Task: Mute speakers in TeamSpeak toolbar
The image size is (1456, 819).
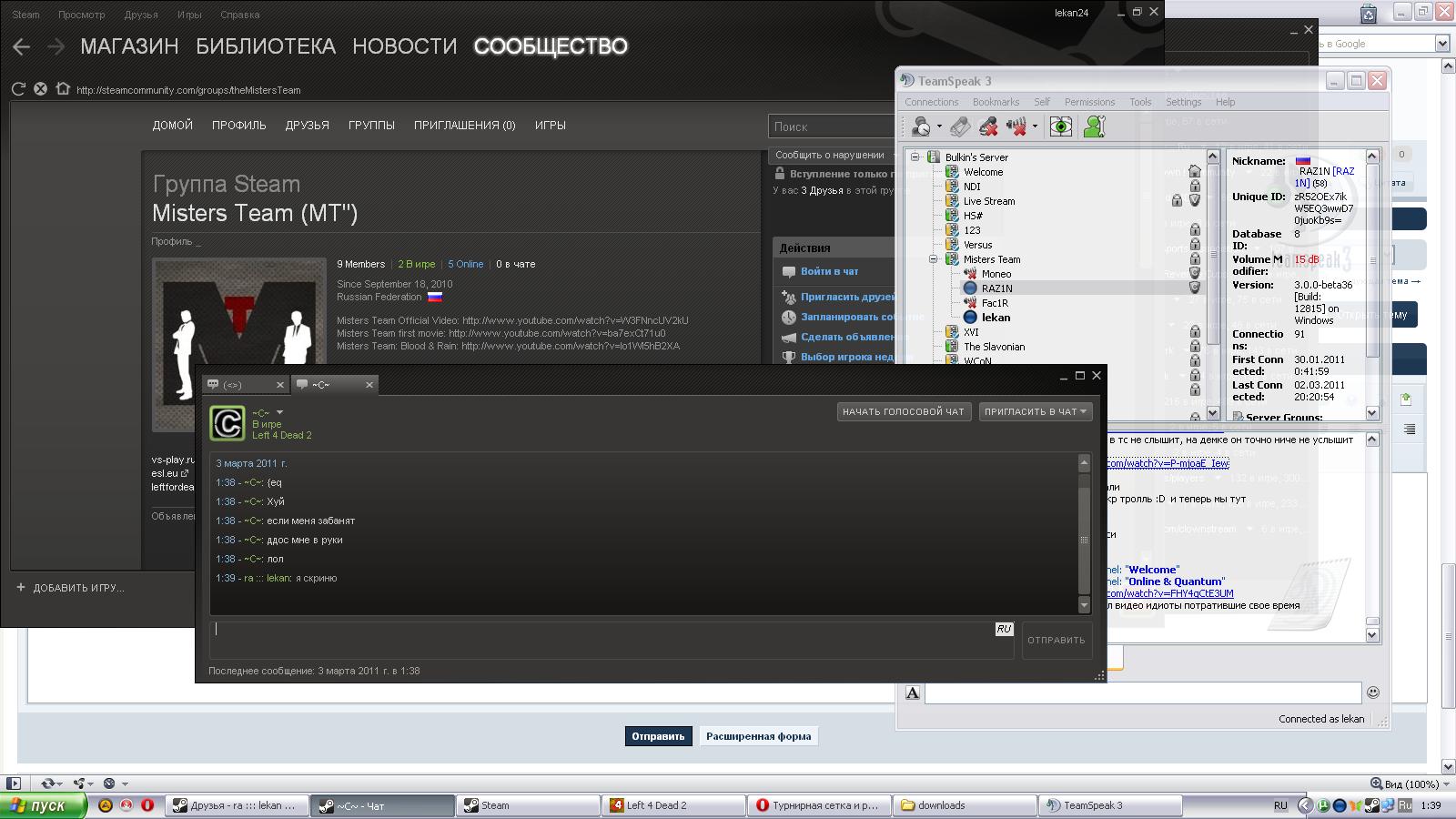Action: coord(1016,126)
